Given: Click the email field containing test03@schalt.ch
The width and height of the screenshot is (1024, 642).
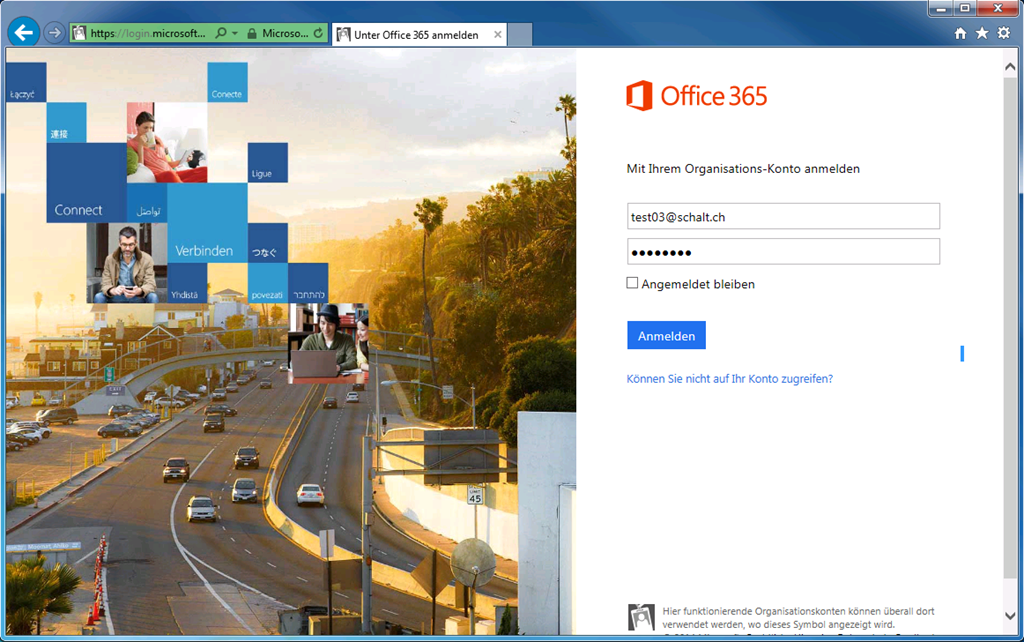Looking at the screenshot, I should coord(783,216).
